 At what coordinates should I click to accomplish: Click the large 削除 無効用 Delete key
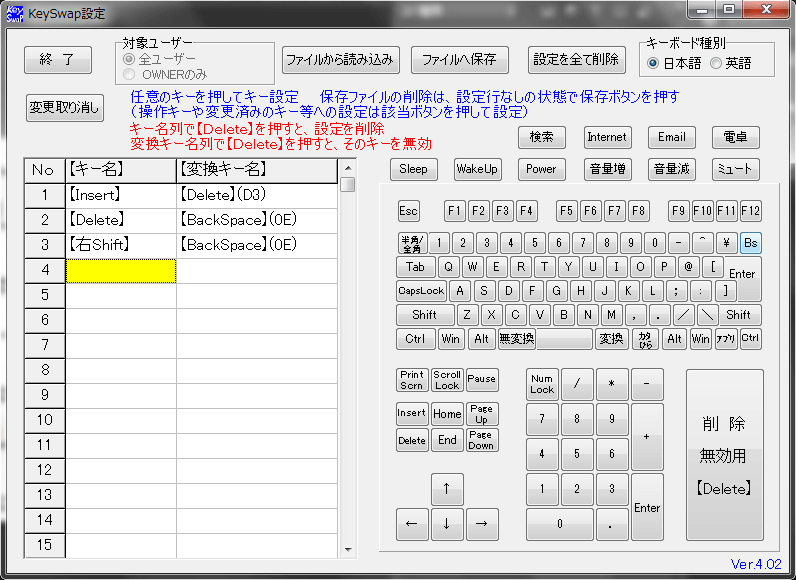(x=723, y=455)
